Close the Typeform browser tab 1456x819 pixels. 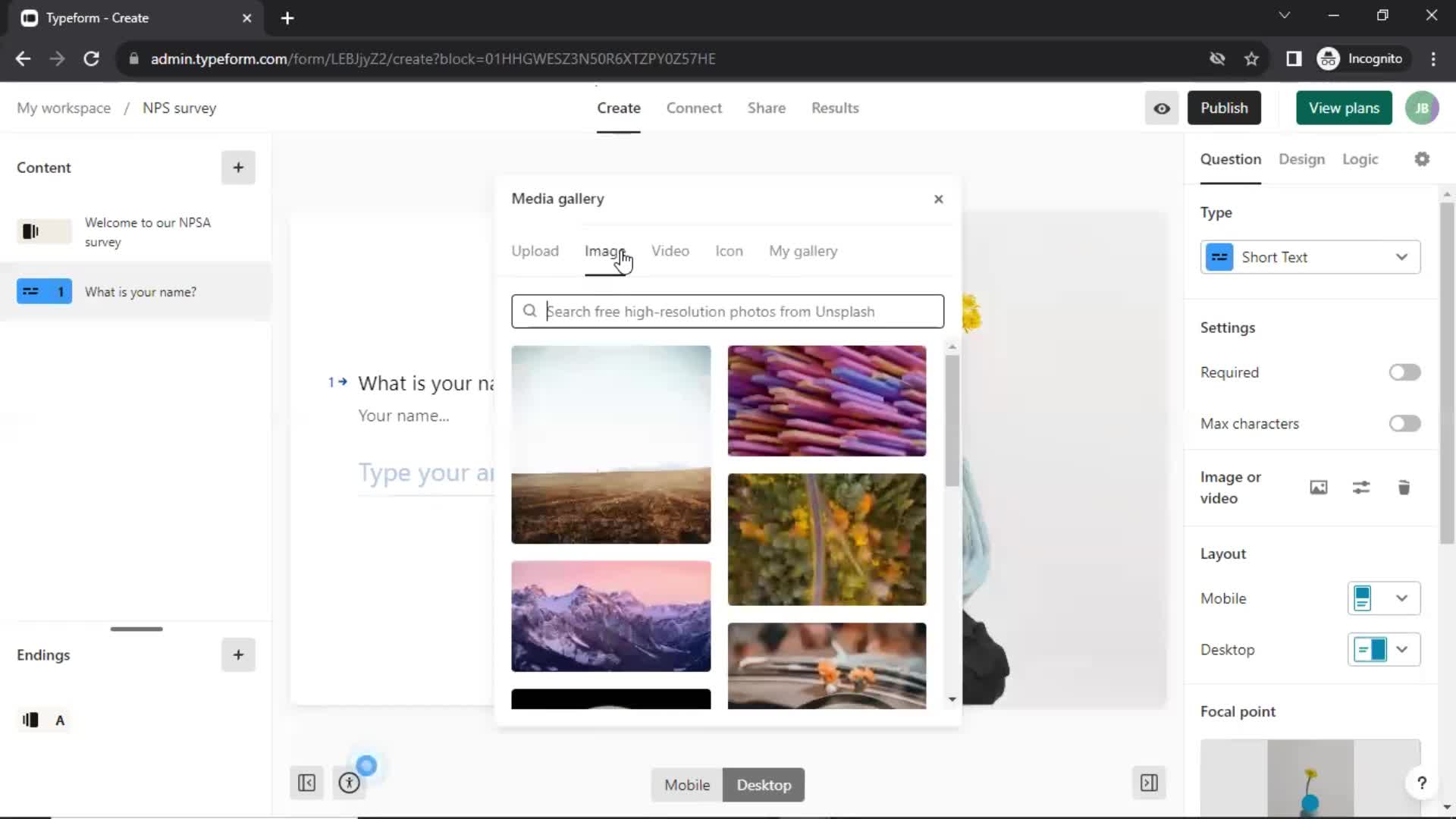[246, 18]
